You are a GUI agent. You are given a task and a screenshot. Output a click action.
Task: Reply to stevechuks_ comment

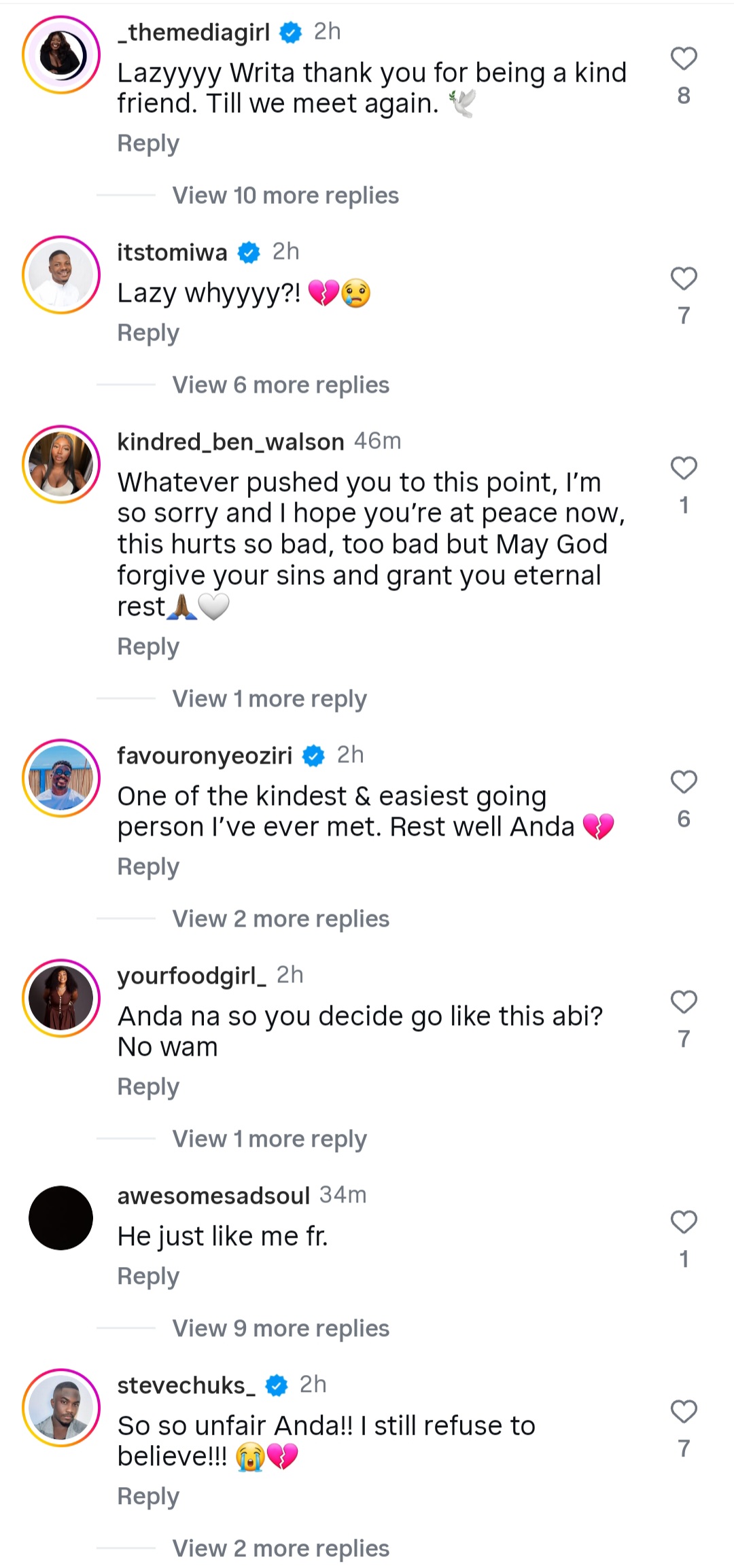tap(148, 1496)
